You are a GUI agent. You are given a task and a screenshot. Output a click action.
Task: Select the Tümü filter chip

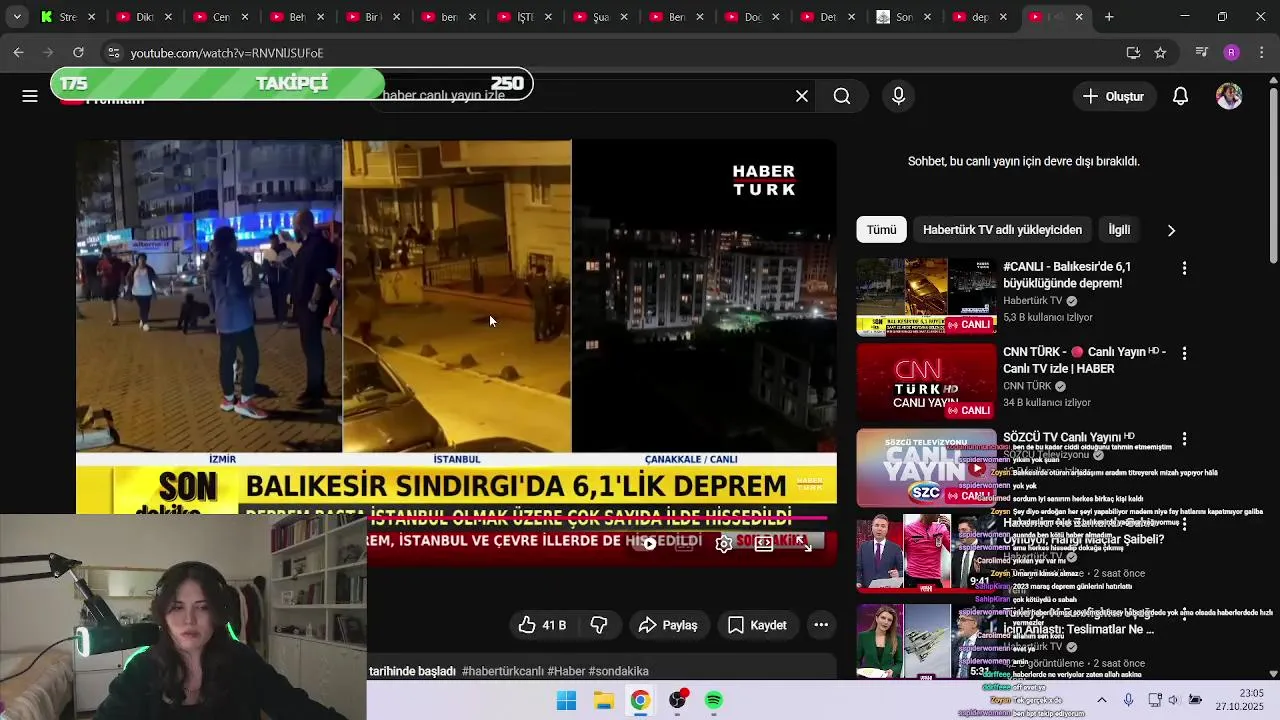pos(881,230)
